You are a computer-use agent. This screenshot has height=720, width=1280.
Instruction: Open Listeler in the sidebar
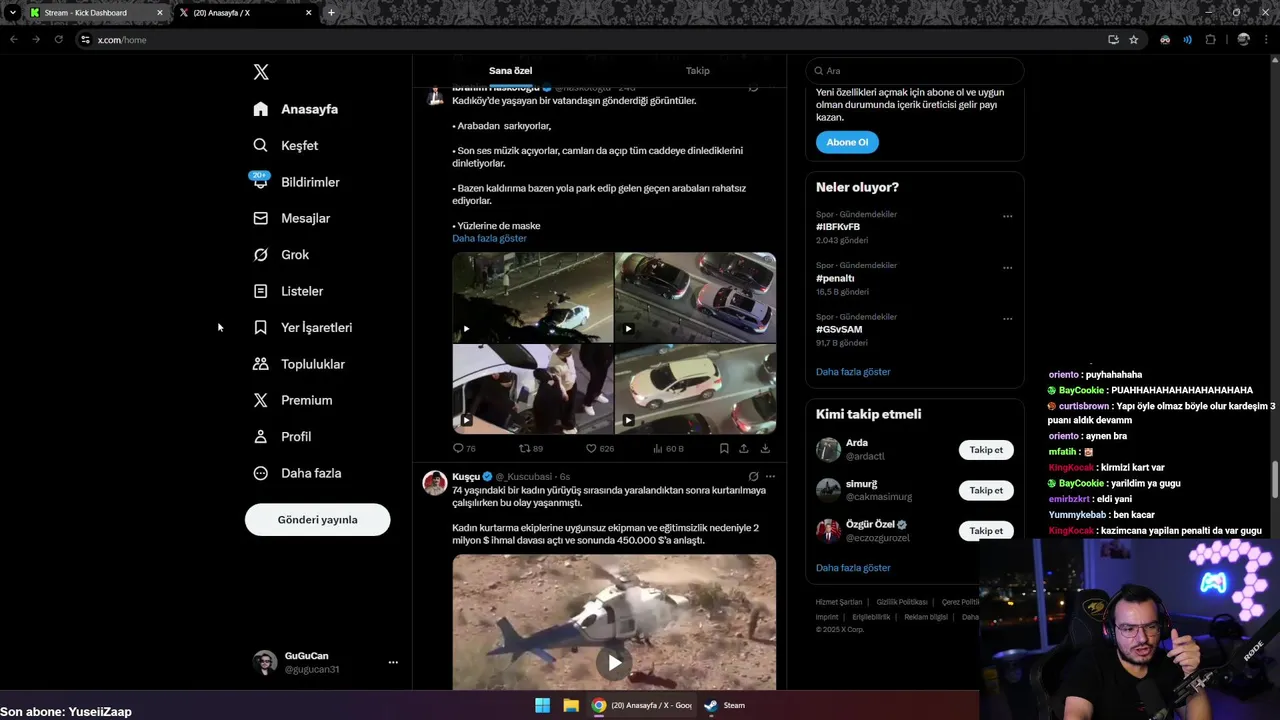[288, 291]
